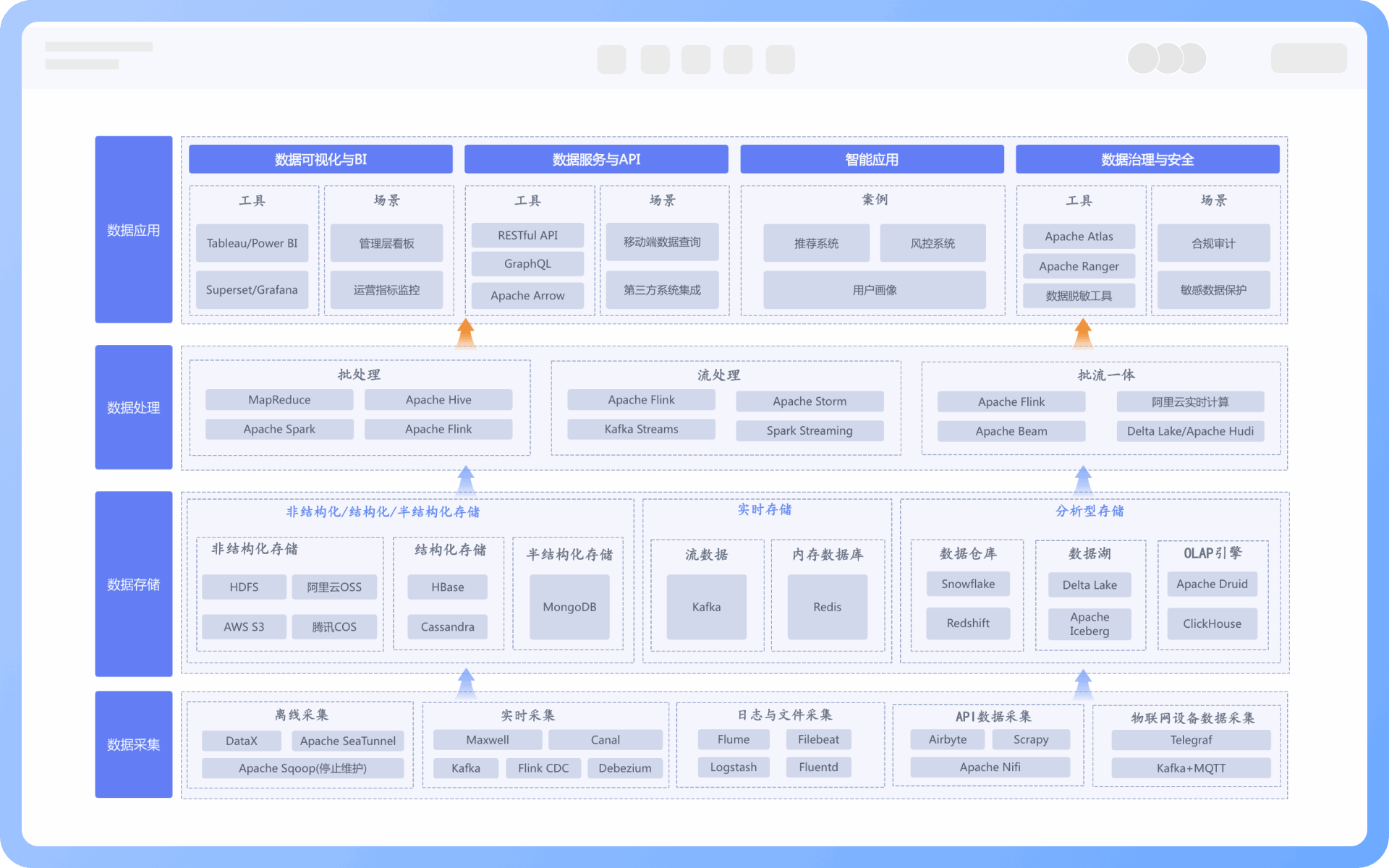Click the orange arrow above 批处理
This screenshot has height=868, width=1389.
(466, 333)
